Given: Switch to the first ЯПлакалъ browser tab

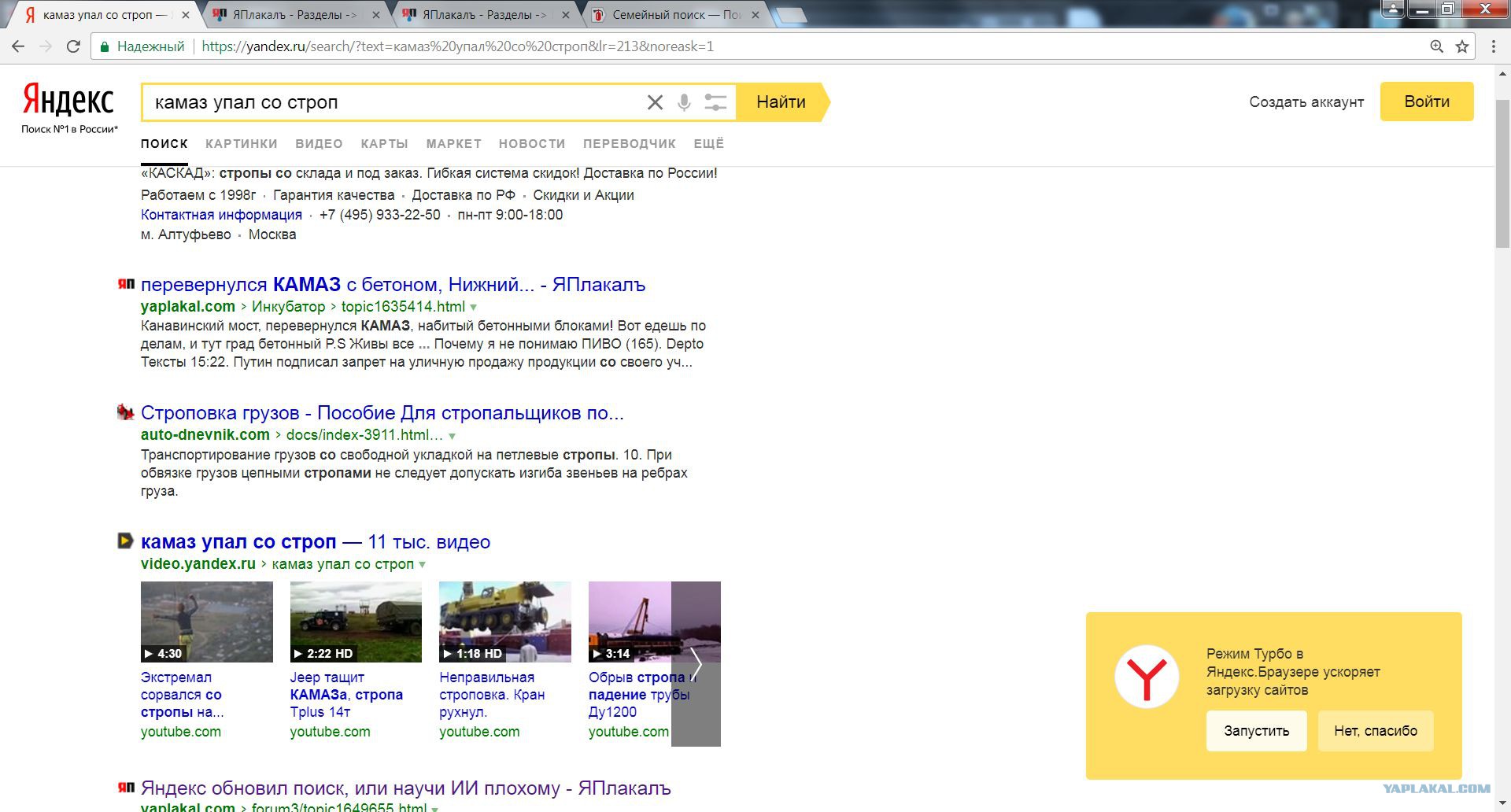Looking at the screenshot, I should (294, 15).
